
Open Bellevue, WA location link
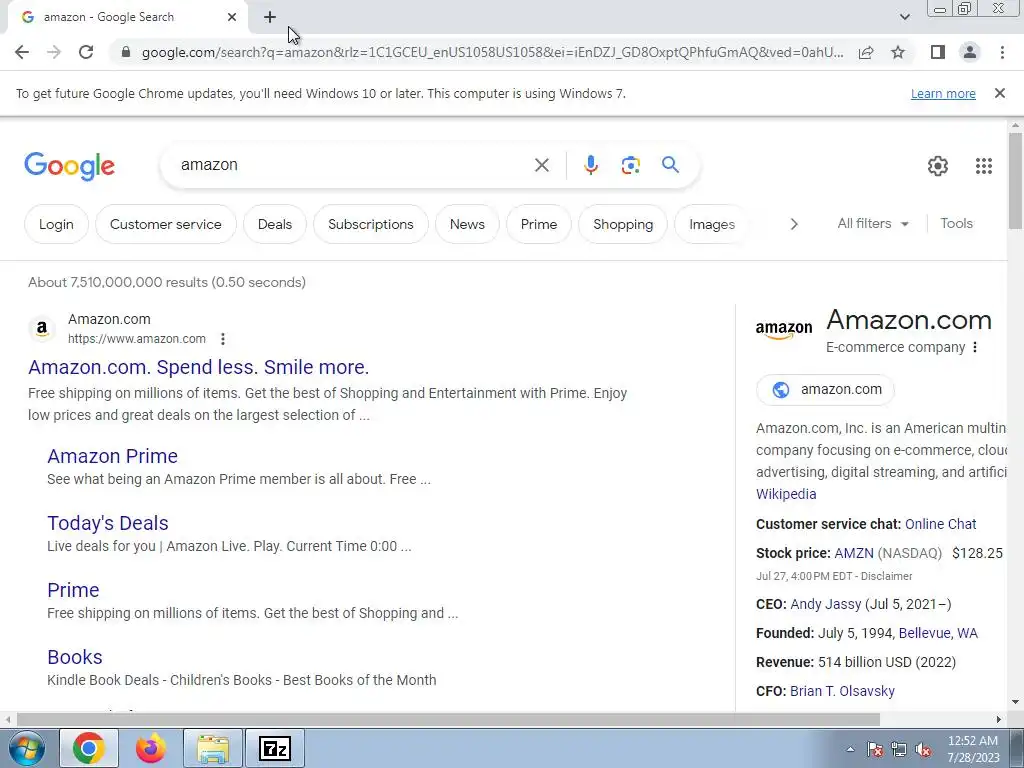click(938, 633)
